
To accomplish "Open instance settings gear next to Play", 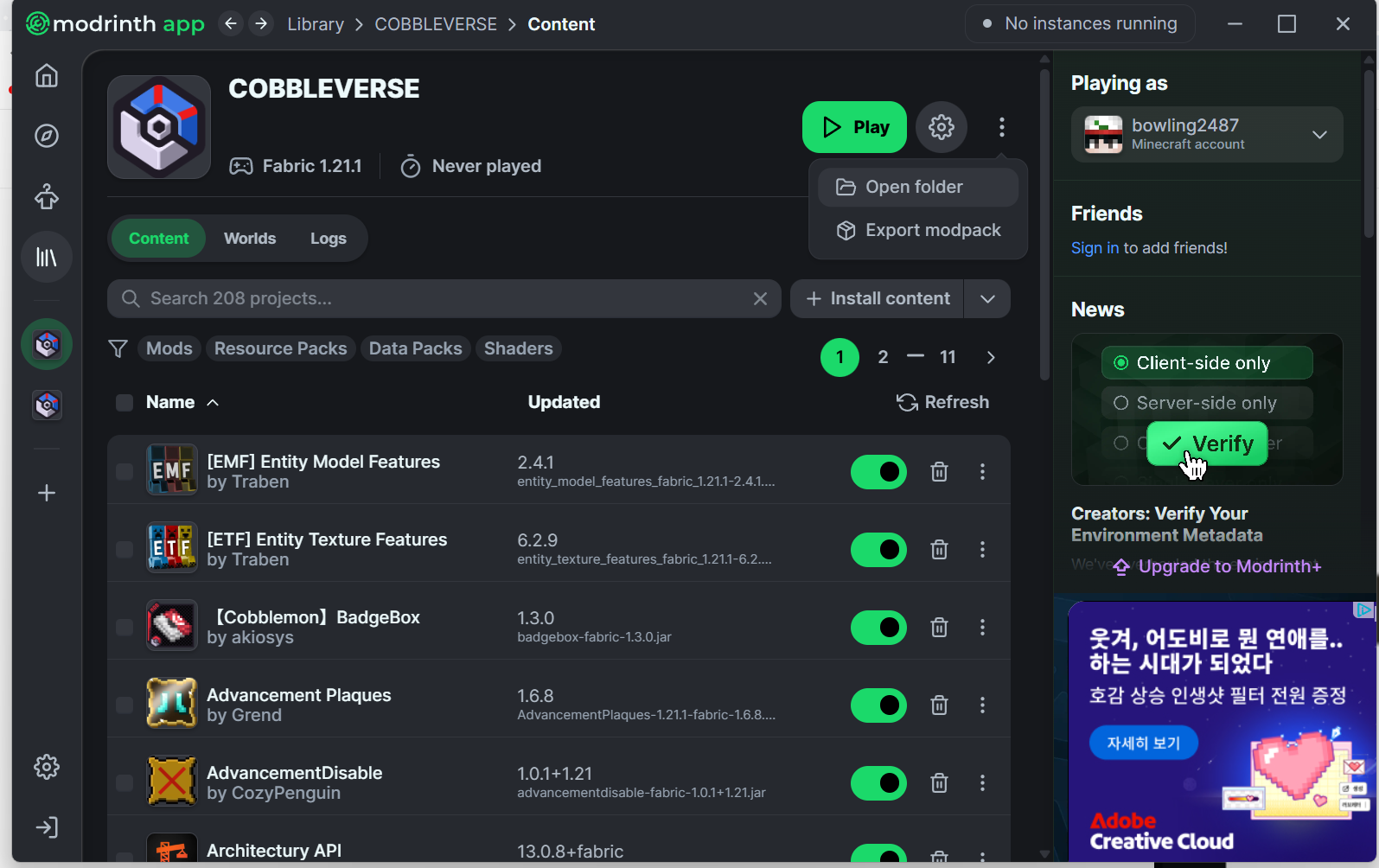I will 942,127.
